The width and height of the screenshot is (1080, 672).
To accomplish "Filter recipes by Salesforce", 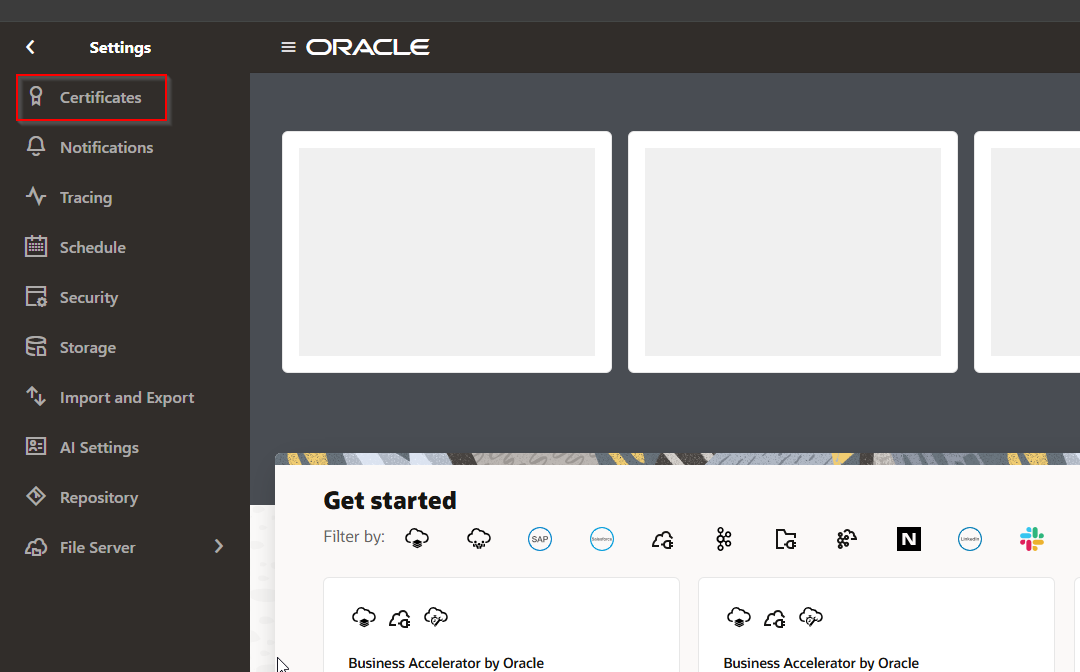I will click(601, 539).
